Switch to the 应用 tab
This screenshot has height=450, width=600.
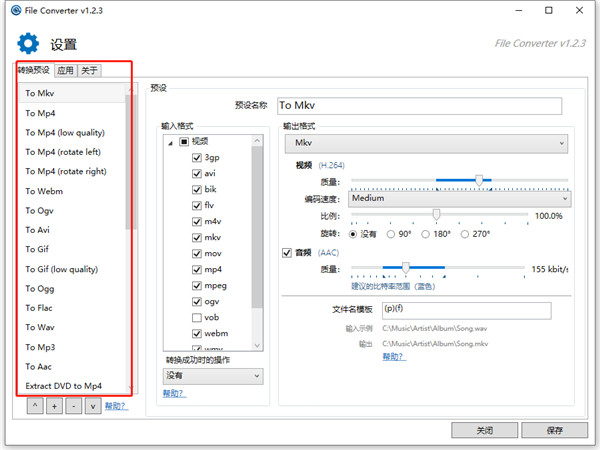point(65,70)
